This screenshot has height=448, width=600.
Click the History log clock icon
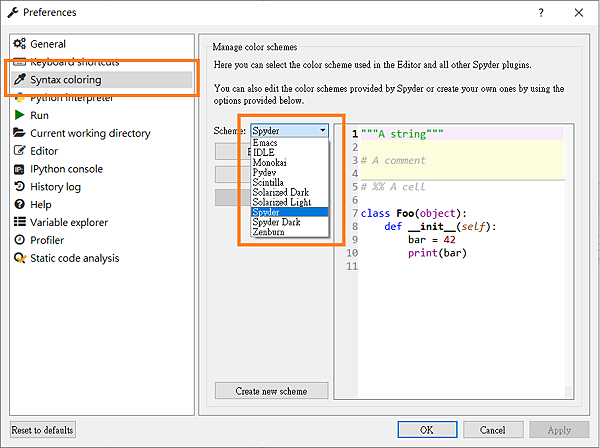tap(19, 186)
